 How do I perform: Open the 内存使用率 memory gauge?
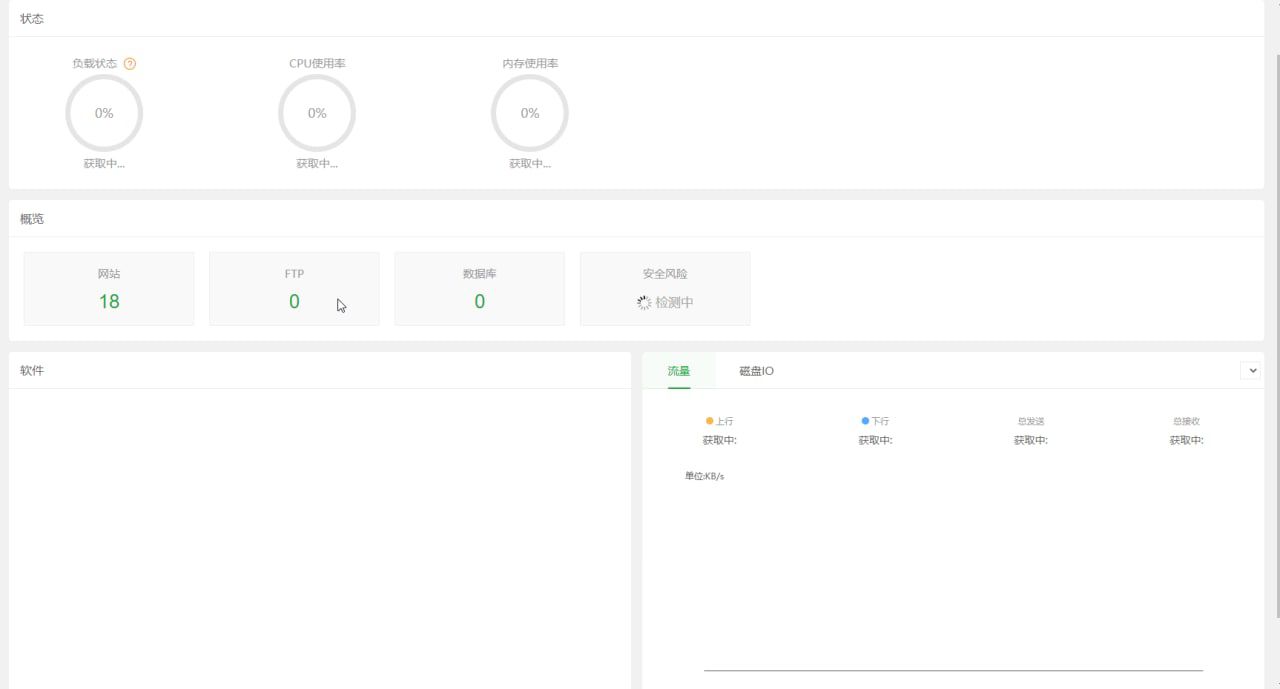point(530,113)
